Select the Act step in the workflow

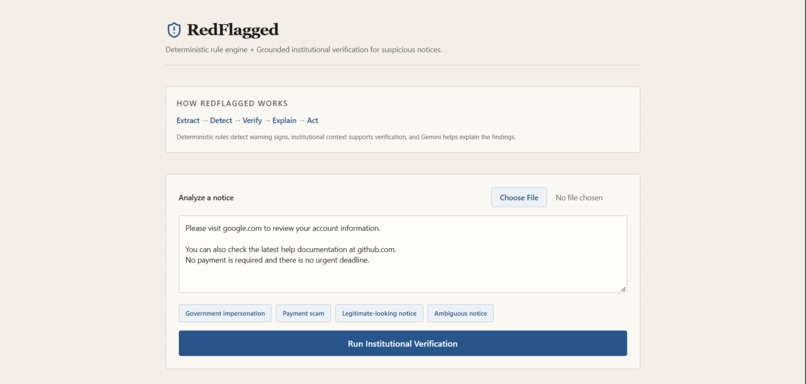tap(313, 120)
